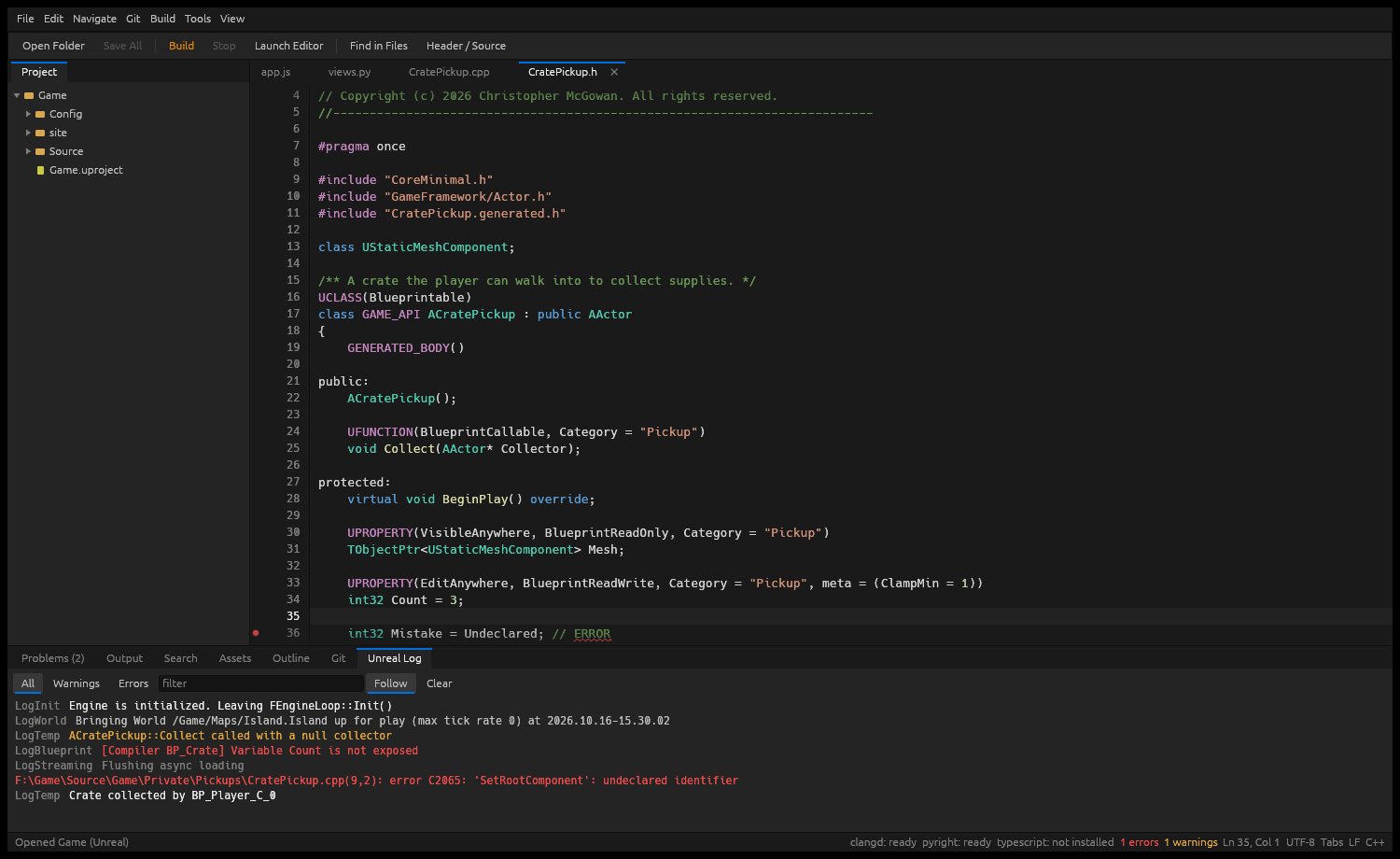Collapse the Game root folder
The image size is (1400, 859).
[x=17, y=95]
